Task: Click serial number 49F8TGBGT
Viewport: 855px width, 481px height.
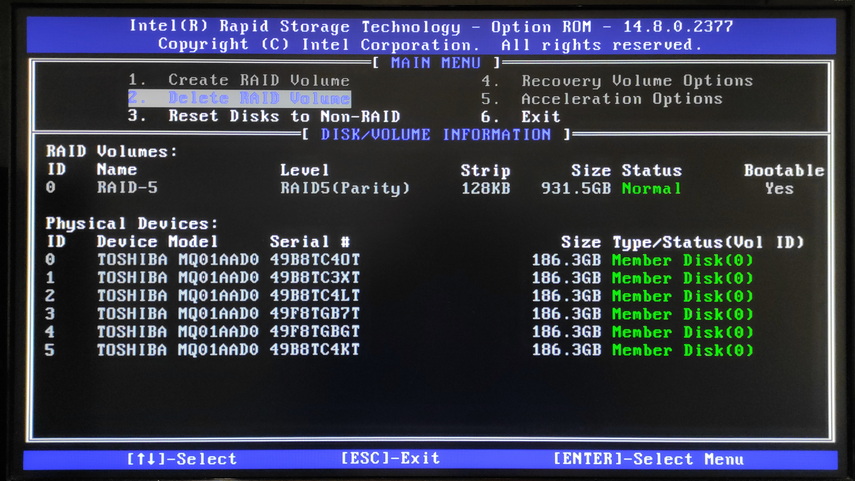Action: coord(315,332)
